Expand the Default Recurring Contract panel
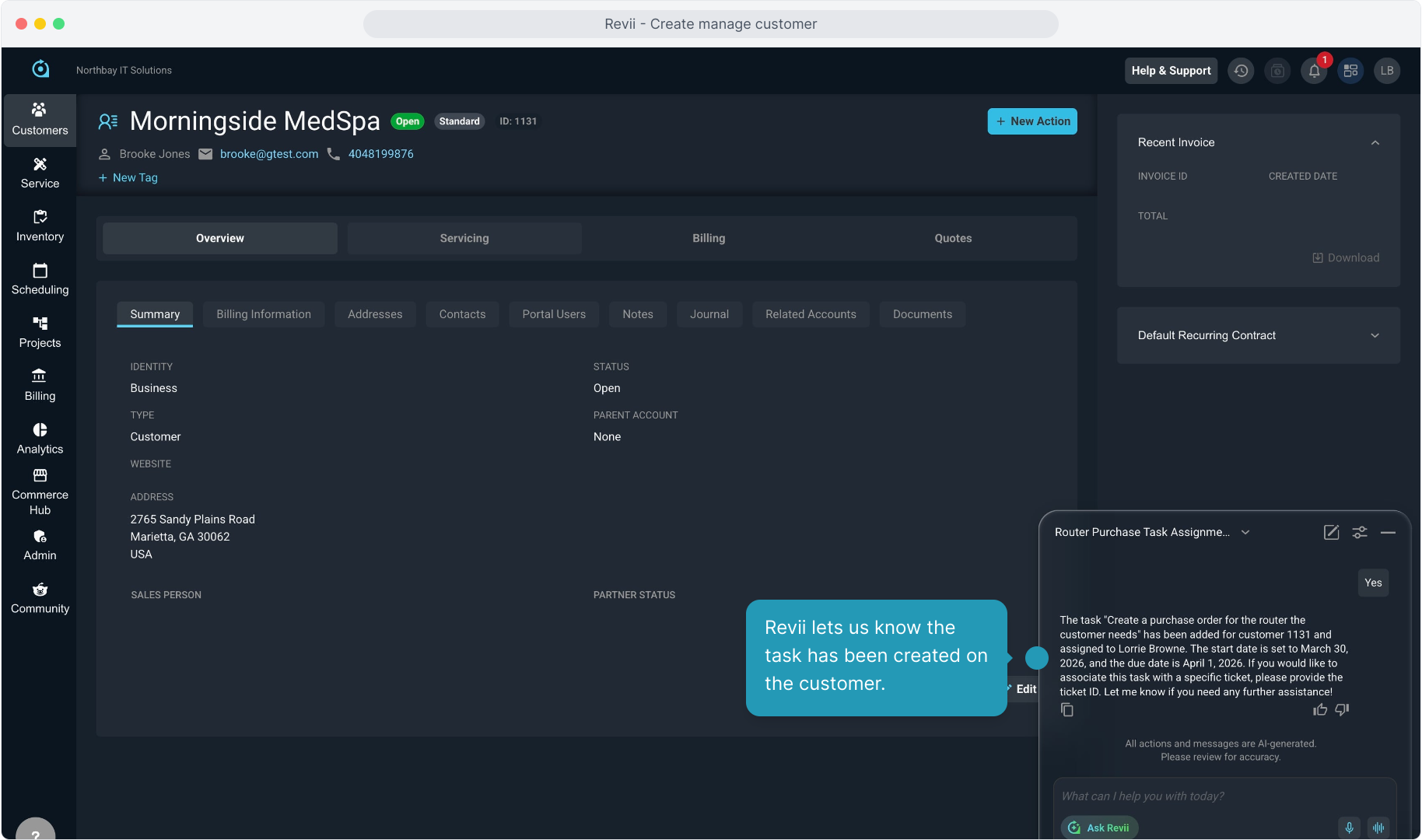 click(x=1375, y=336)
